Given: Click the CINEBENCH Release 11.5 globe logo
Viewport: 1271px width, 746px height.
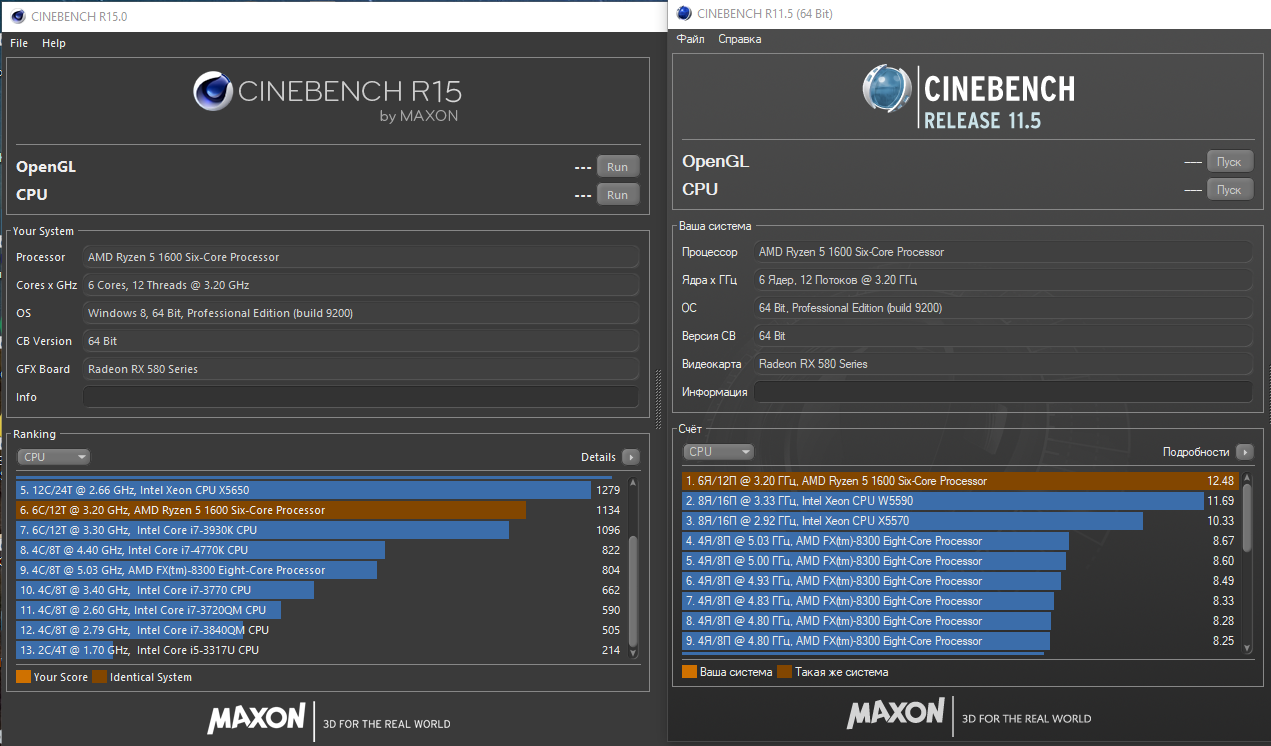Looking at the screenshot, I should pyautogui.click(x=887, y=90).
